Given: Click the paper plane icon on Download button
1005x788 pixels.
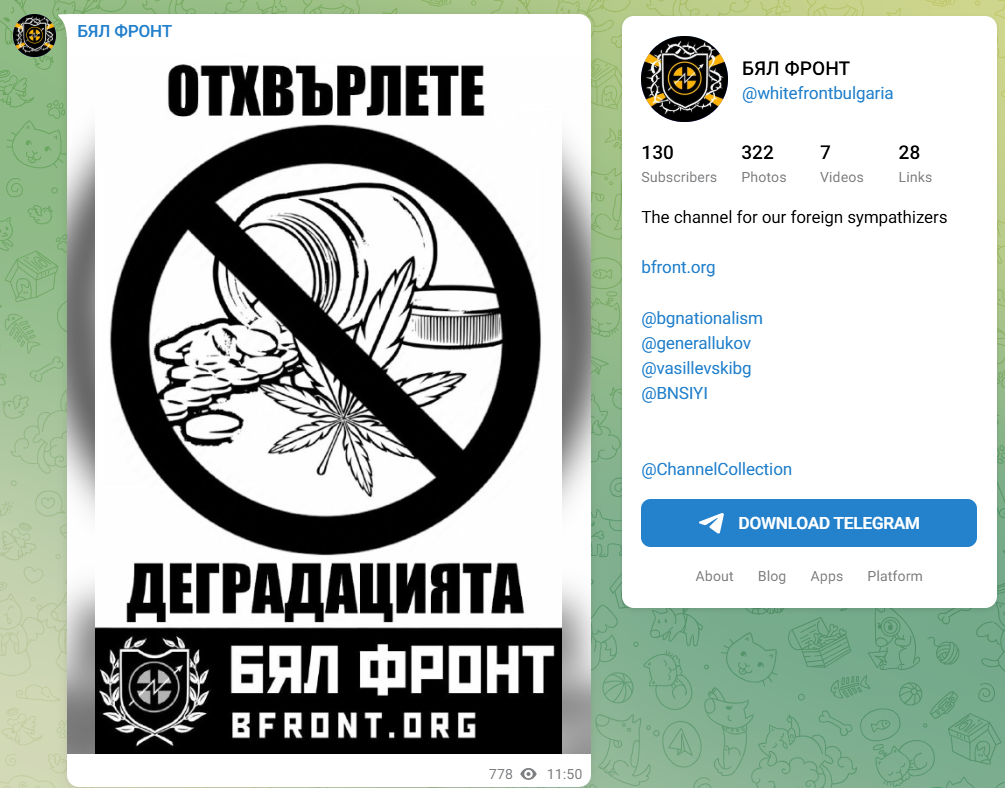Looking at the screenshot, I should (x=711, y=523).
